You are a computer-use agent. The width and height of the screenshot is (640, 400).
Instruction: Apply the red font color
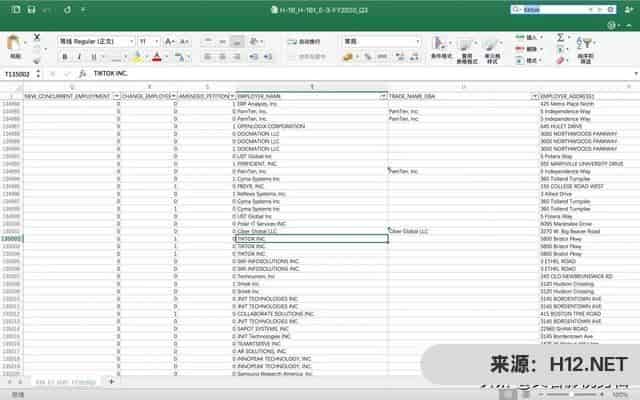point(157,57)
